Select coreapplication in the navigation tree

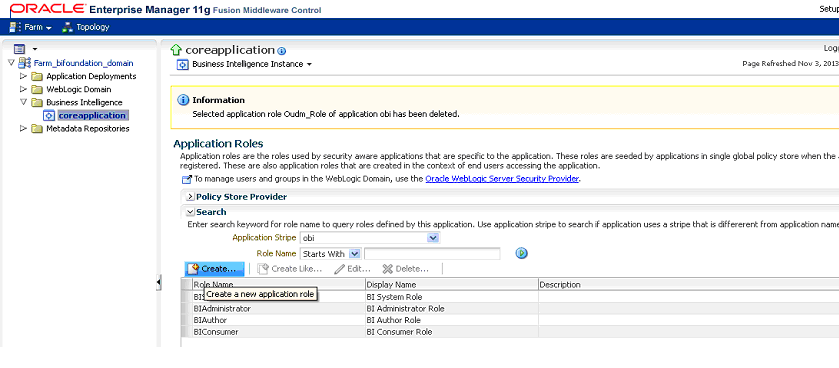click(92, 115)
